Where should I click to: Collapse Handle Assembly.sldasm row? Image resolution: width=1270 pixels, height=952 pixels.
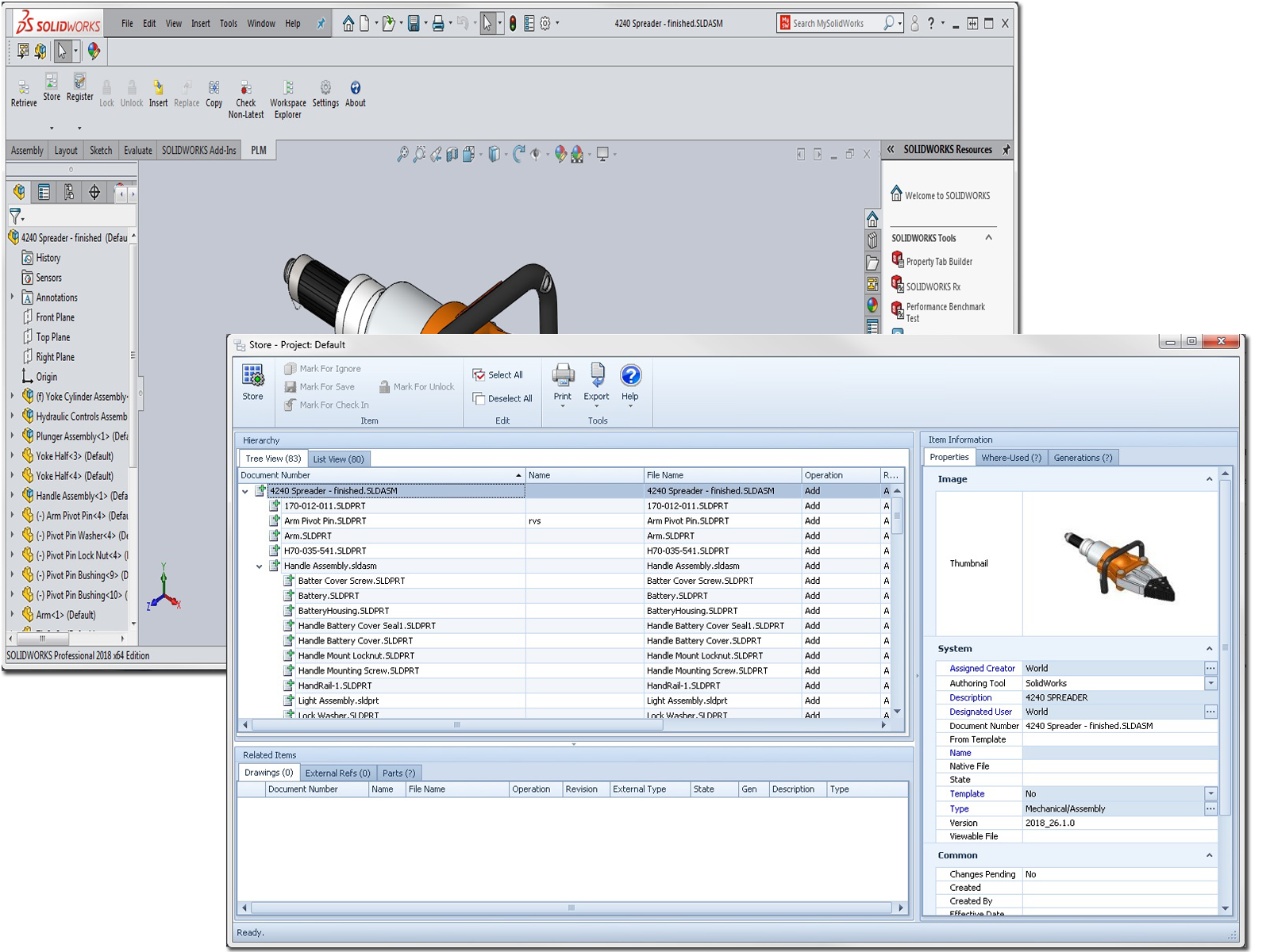(259, 566)
